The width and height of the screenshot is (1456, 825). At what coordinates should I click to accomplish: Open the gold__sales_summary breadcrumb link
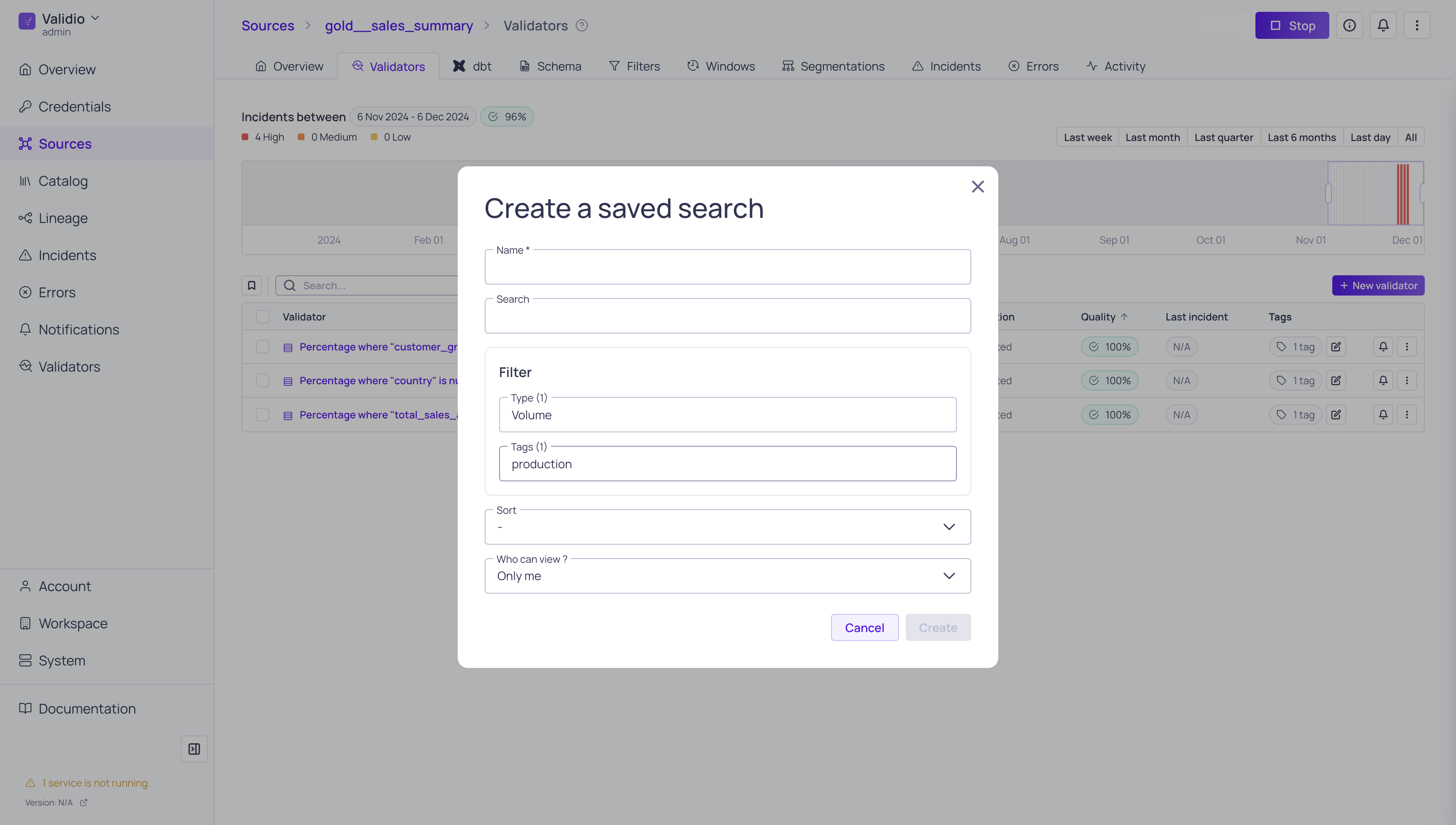click(x=398, y=25)
